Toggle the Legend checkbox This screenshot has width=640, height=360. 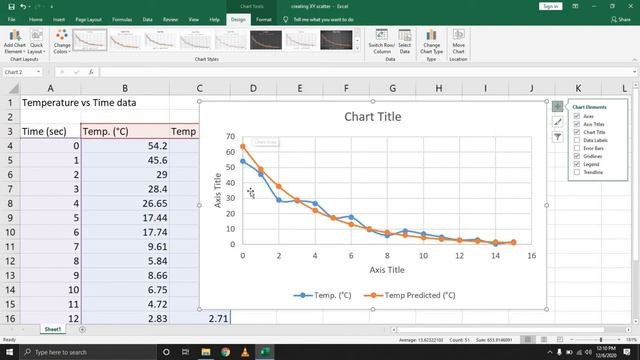pos(577,164)
